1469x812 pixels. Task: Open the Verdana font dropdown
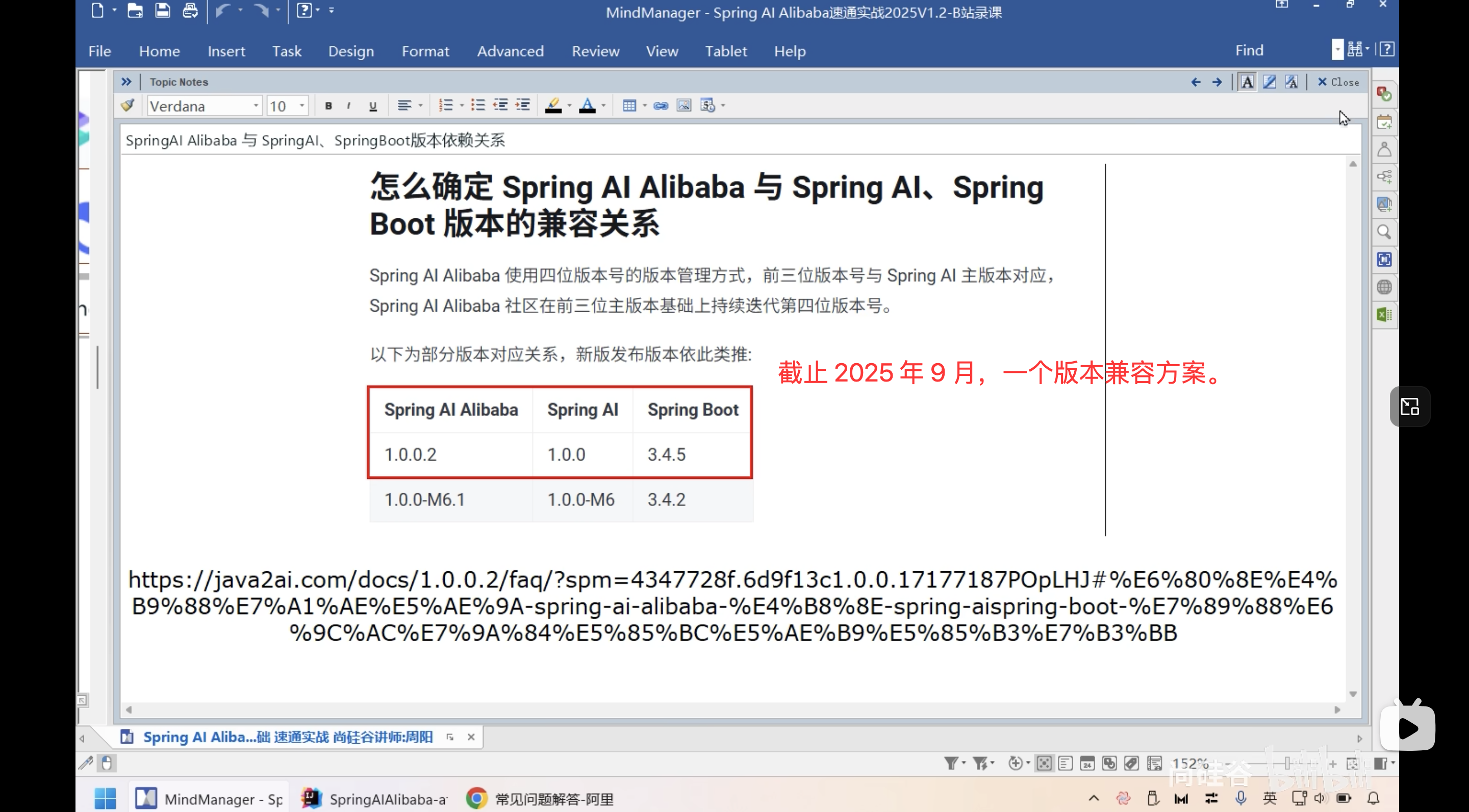pos(256,106)
